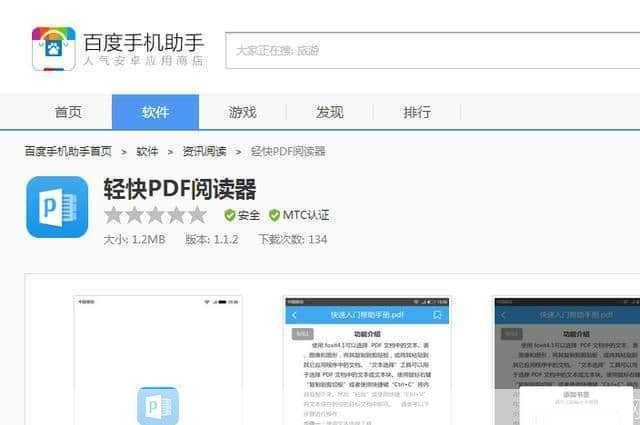Click the Baidu Mobile Assistant logo icon
Viewport: 640px width, 425px height.
click(53, 49)
